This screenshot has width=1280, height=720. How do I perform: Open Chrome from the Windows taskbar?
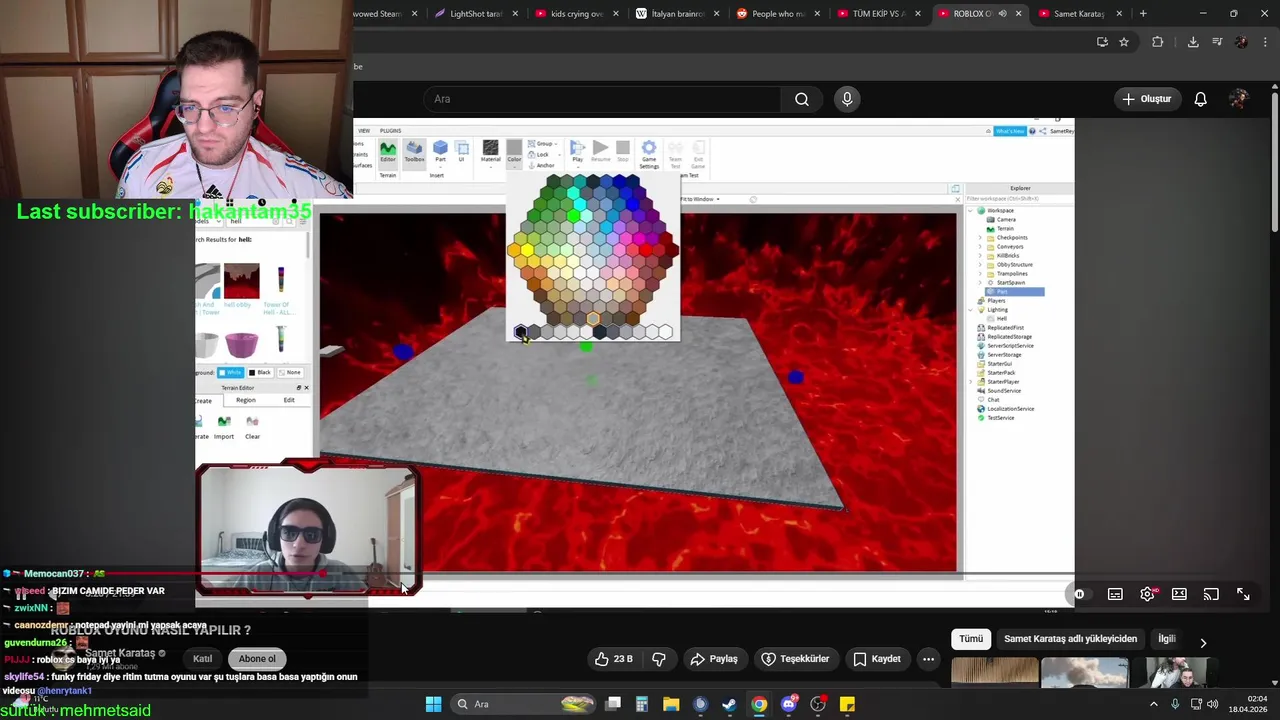click(x=759, y=704)
